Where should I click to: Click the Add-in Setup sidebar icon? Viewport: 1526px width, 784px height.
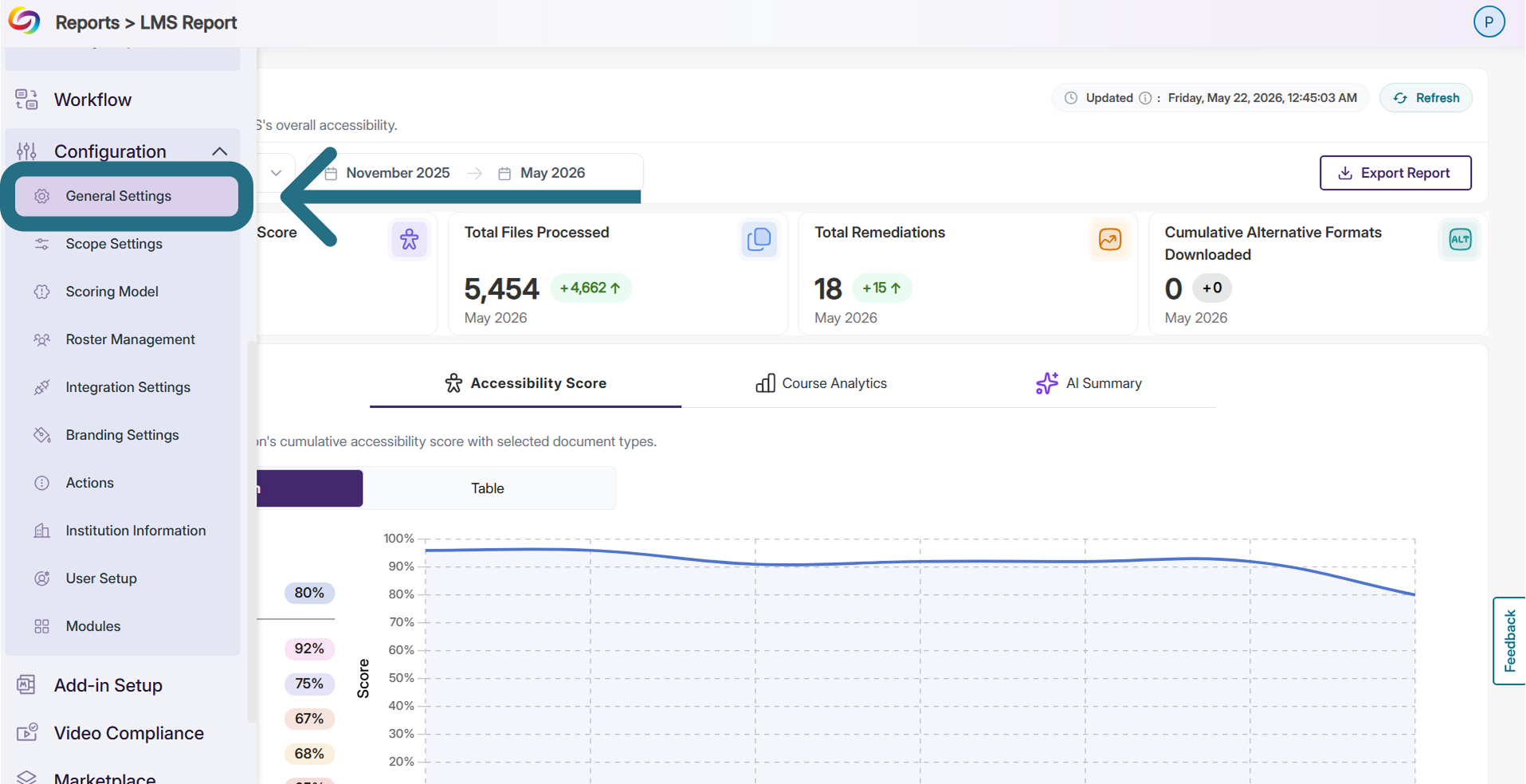pyautogui.click(x=26, y=684)
